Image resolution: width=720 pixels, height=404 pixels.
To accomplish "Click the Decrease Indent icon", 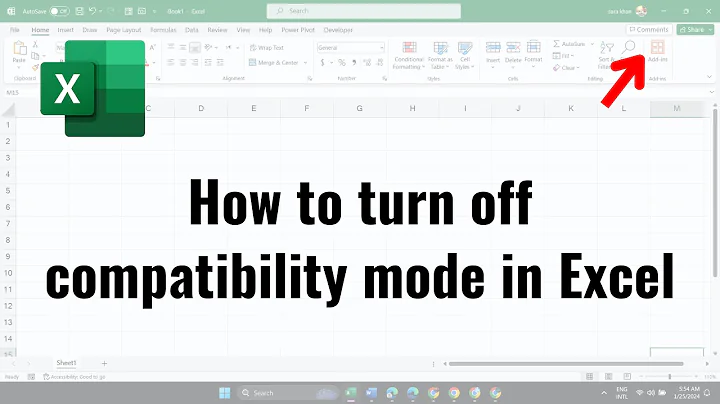I will [x=208, y=62].
